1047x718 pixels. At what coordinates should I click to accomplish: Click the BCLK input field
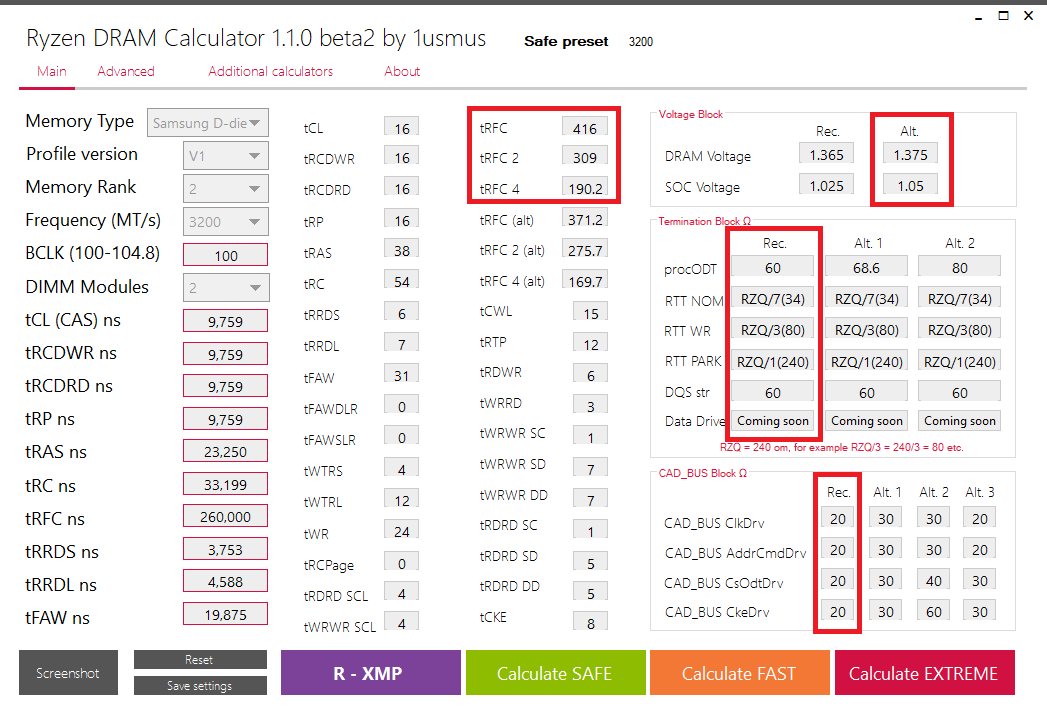click(x=226, y=255)
